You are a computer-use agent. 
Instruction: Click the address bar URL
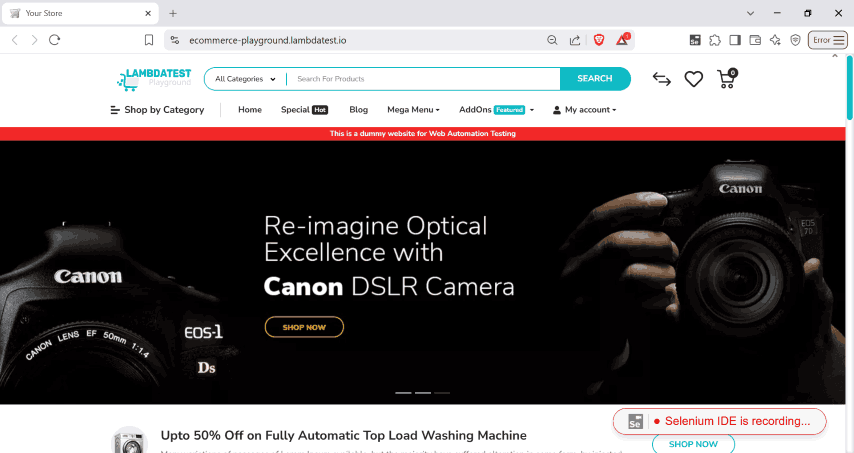(x=267, y=40)
